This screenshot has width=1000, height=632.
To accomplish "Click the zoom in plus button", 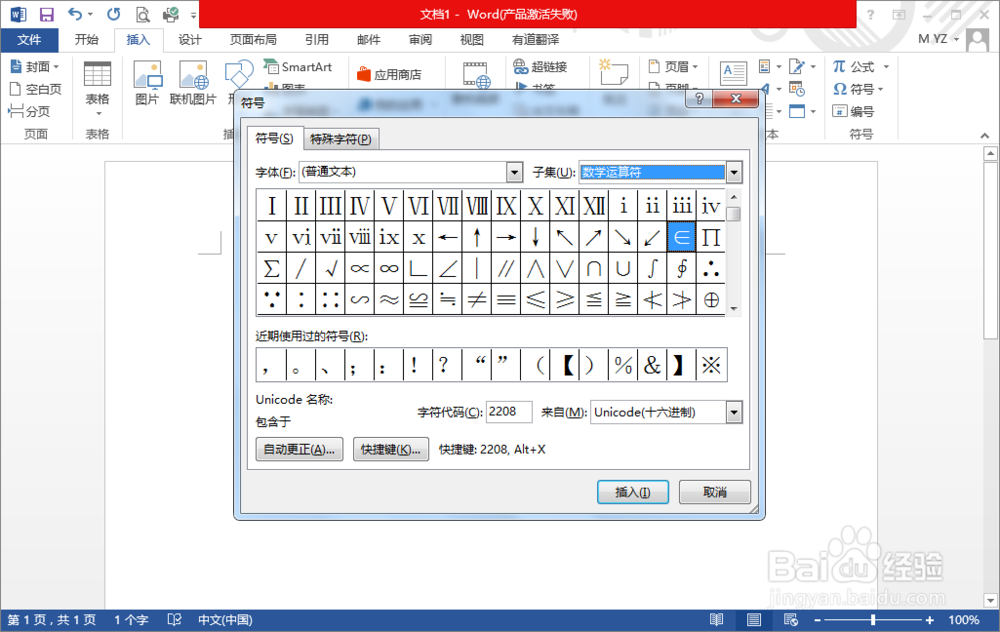I will [x=930, y=620].
